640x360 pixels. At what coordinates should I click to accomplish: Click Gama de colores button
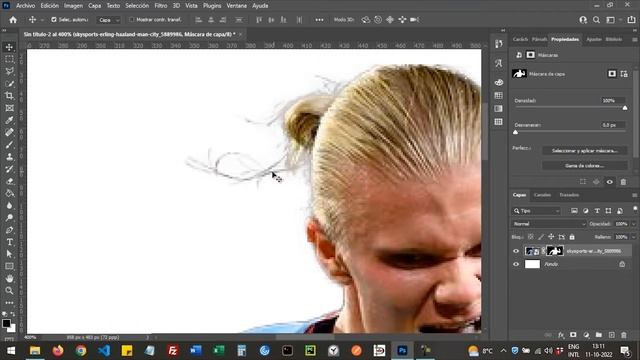(x=584, y=166)
